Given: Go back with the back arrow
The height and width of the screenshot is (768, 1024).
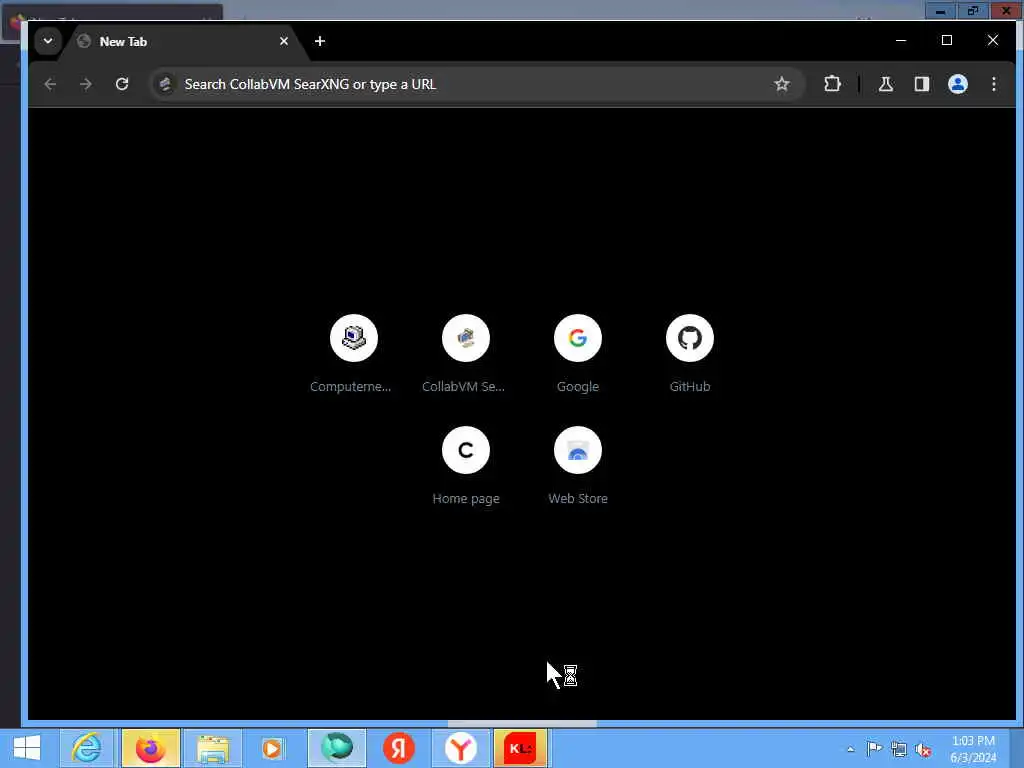Looking at the screenshot, I should click(50, 84).
